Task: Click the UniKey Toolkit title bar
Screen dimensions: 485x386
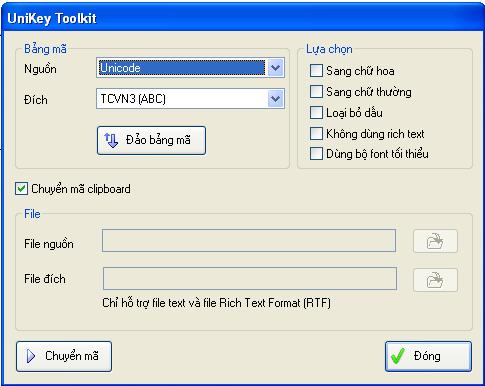Action: [x=242, y=18]
